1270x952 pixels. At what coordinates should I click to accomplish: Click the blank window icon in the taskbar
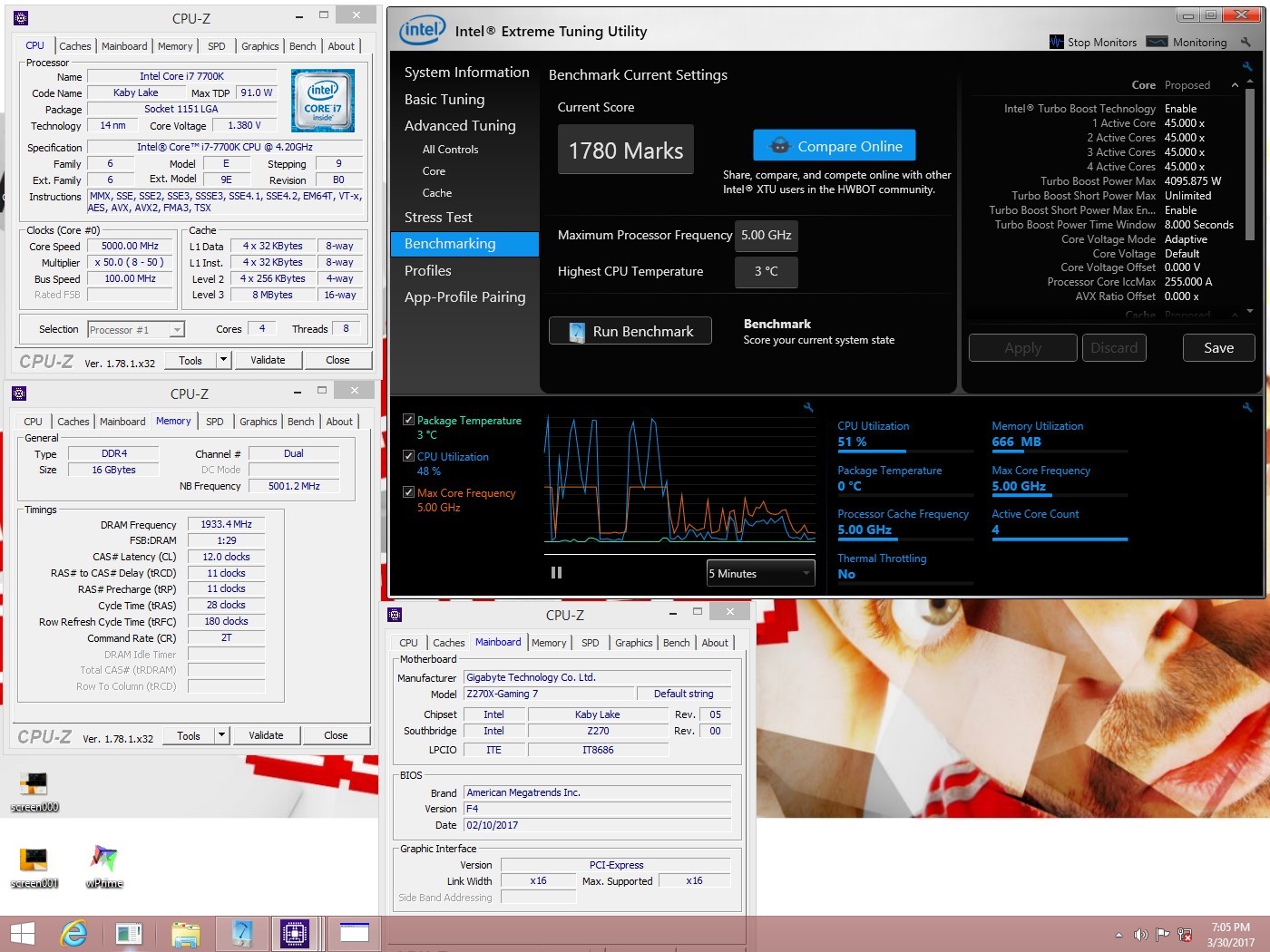click(354, 933)
